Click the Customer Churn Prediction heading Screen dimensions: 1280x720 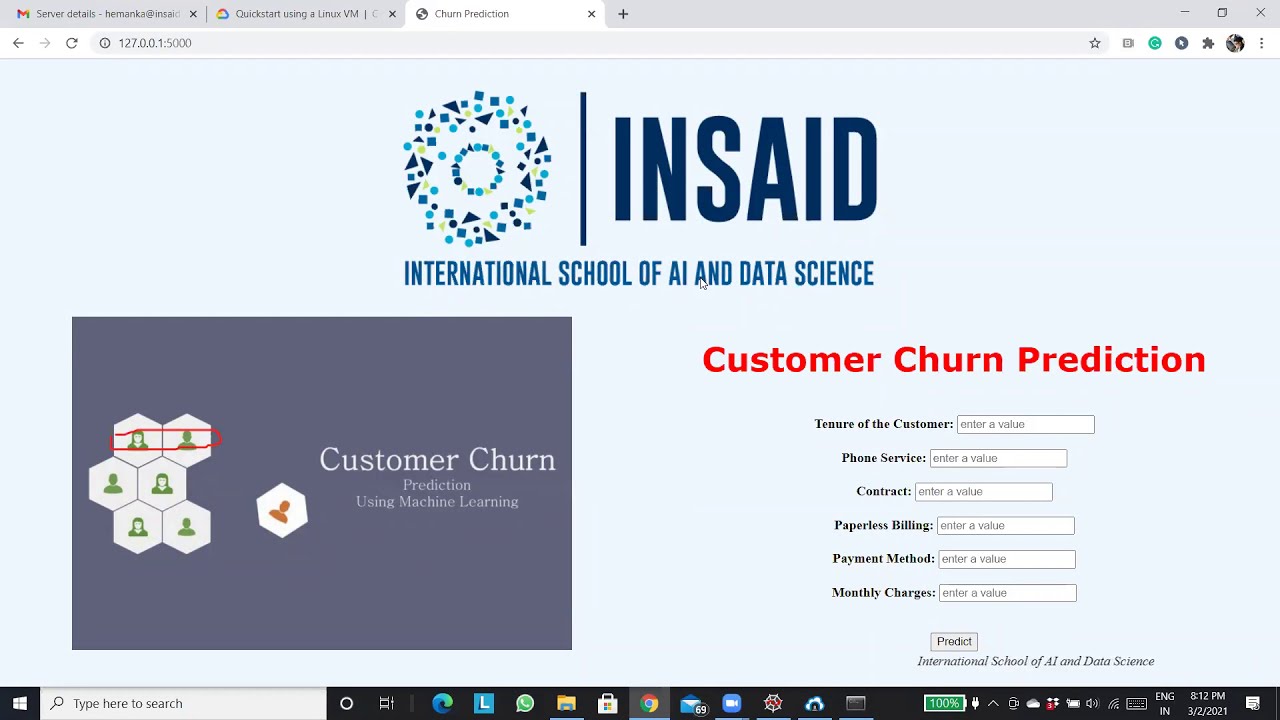(954, 359)
